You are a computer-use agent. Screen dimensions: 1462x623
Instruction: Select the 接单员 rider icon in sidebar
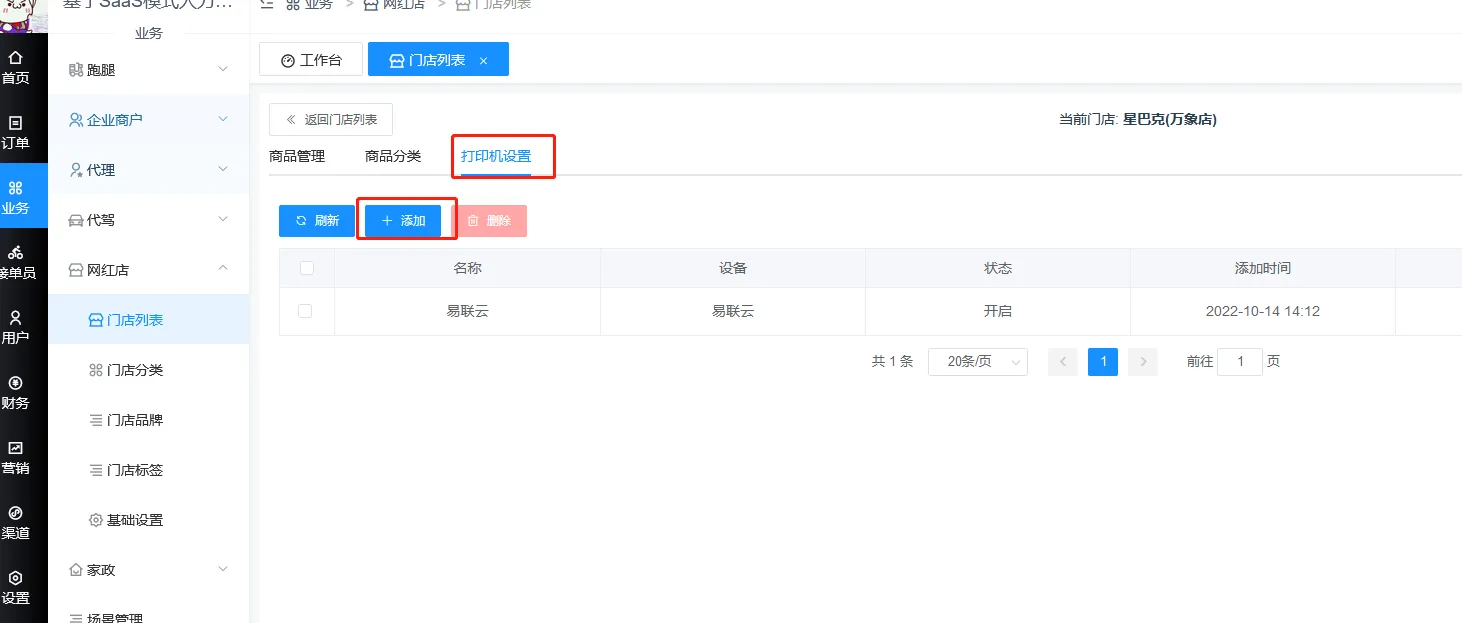click(x=15, y=253)
